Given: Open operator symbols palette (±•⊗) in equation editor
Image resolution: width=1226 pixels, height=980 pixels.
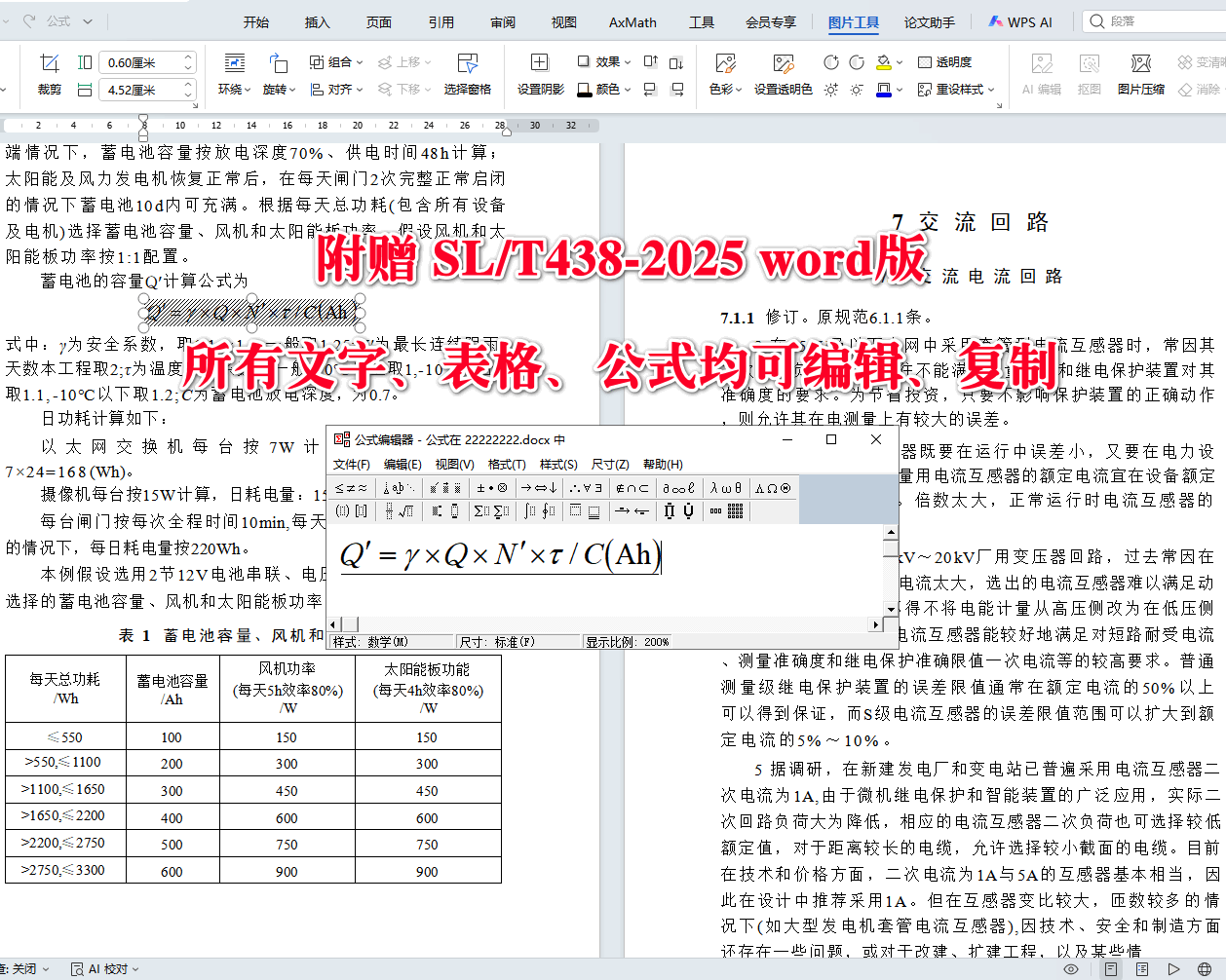Looking at the screenshot, I should tap(492, 487).
